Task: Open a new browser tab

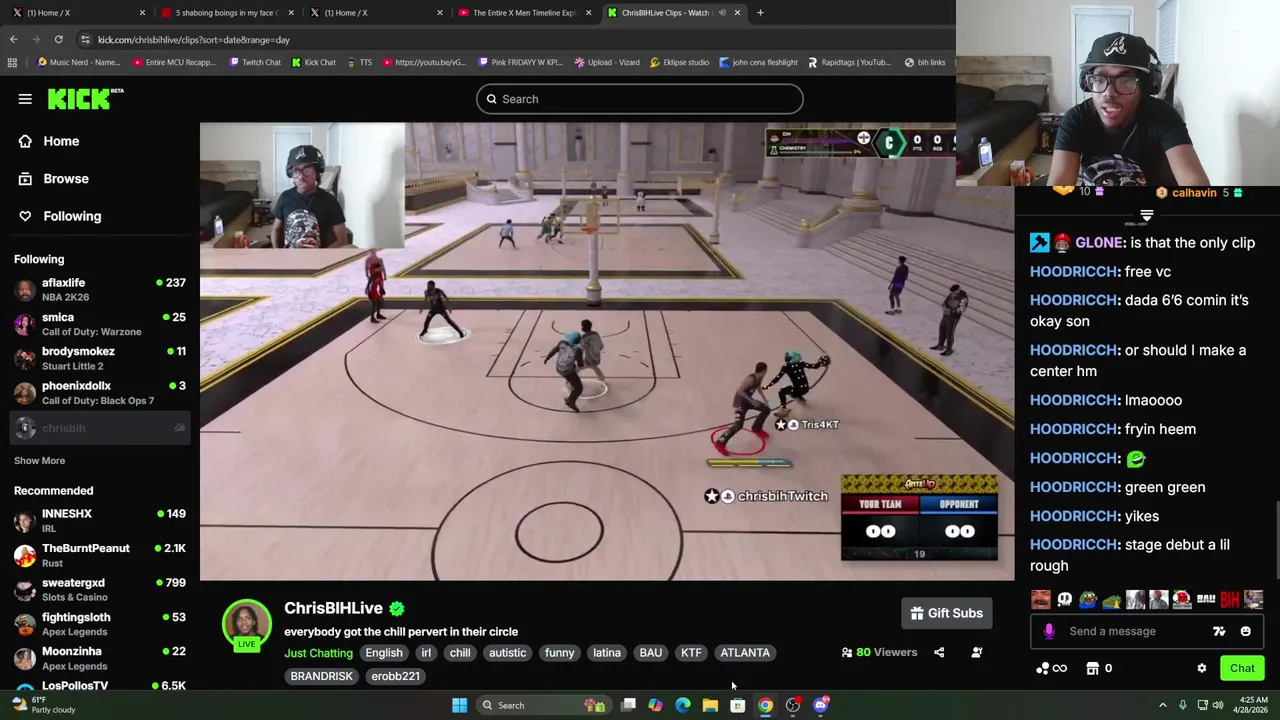Action: point(760,13)
